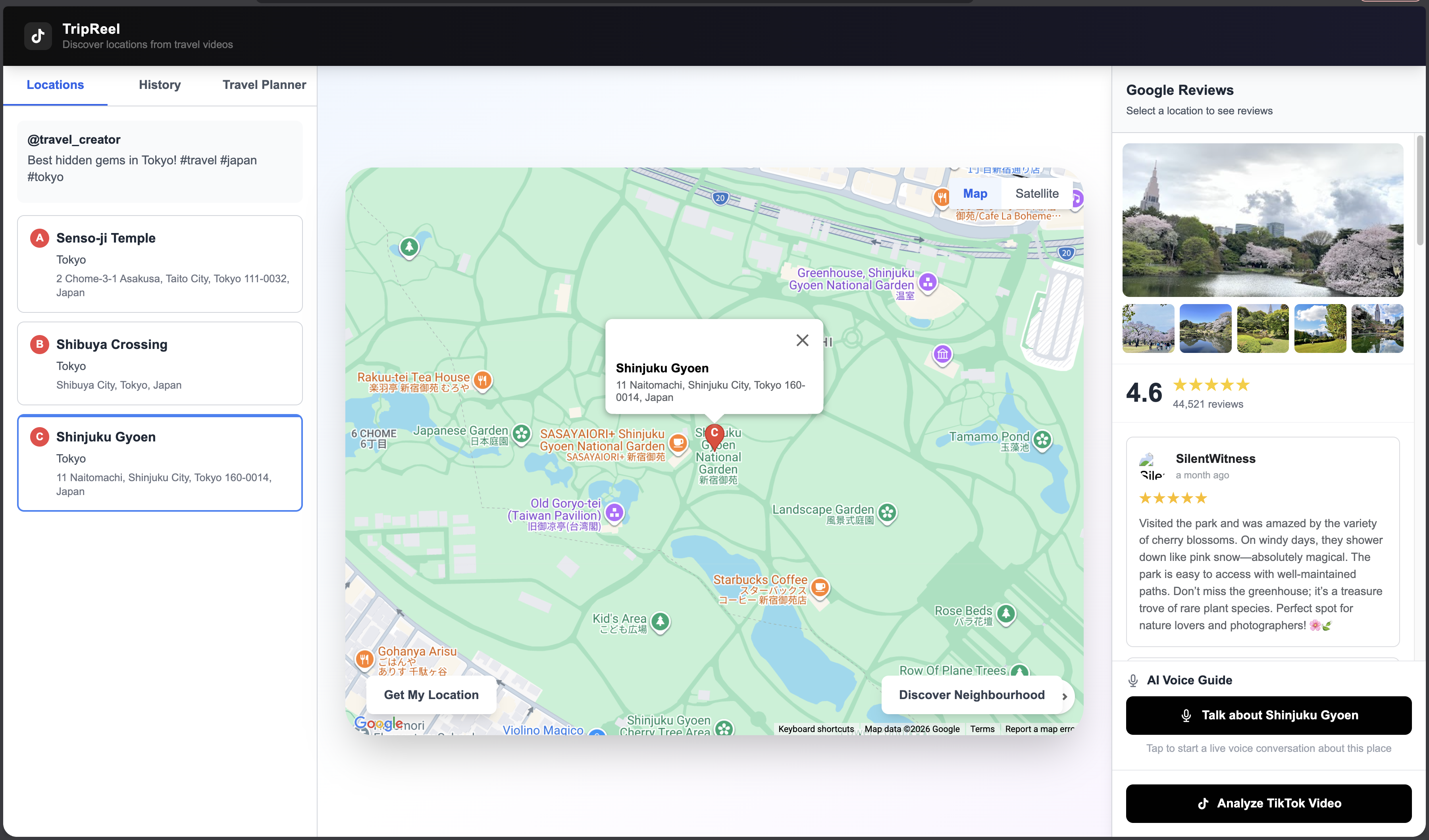Screen dimensions: 1429x840
Task: Click the Analyze TikTok Video button
Action: (1268, 803)
